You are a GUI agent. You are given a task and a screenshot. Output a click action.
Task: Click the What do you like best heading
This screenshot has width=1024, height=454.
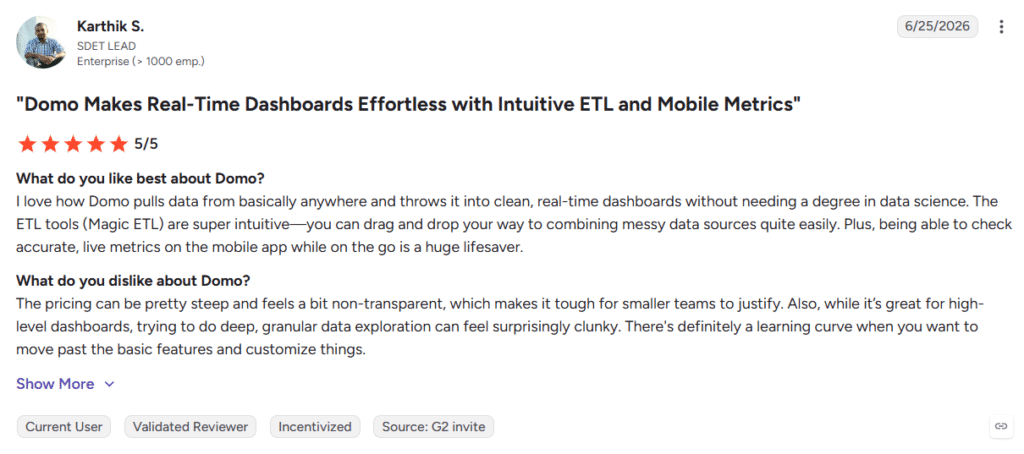[x=140, y=178]
